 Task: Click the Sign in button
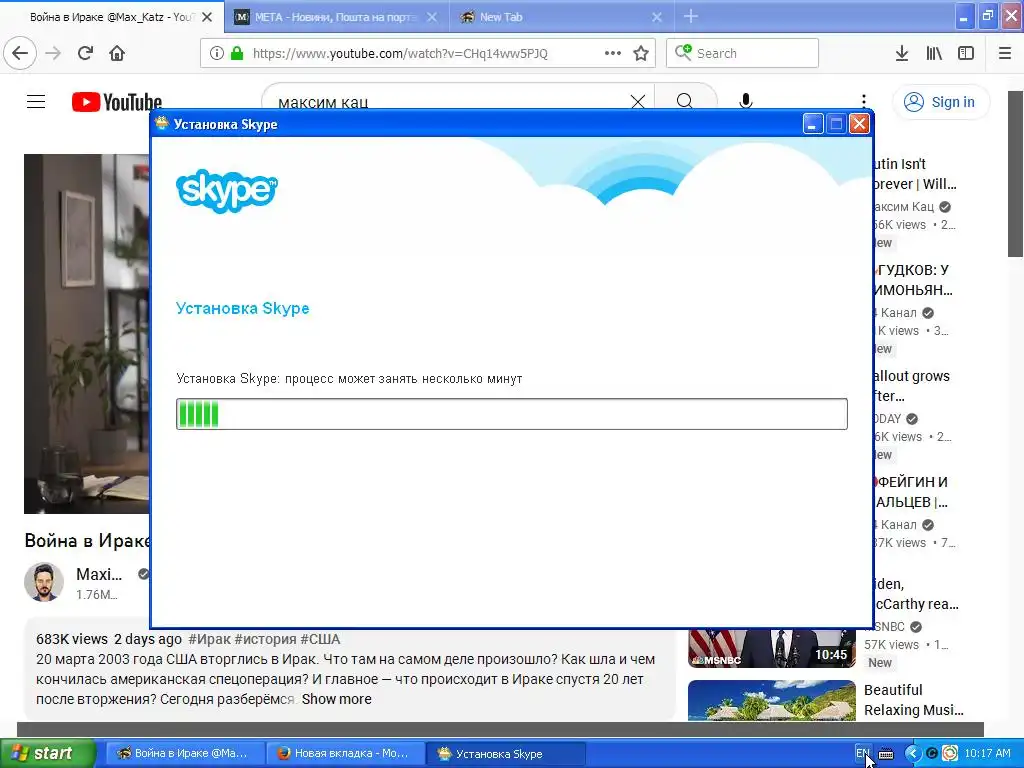click(x=940, y=102)
